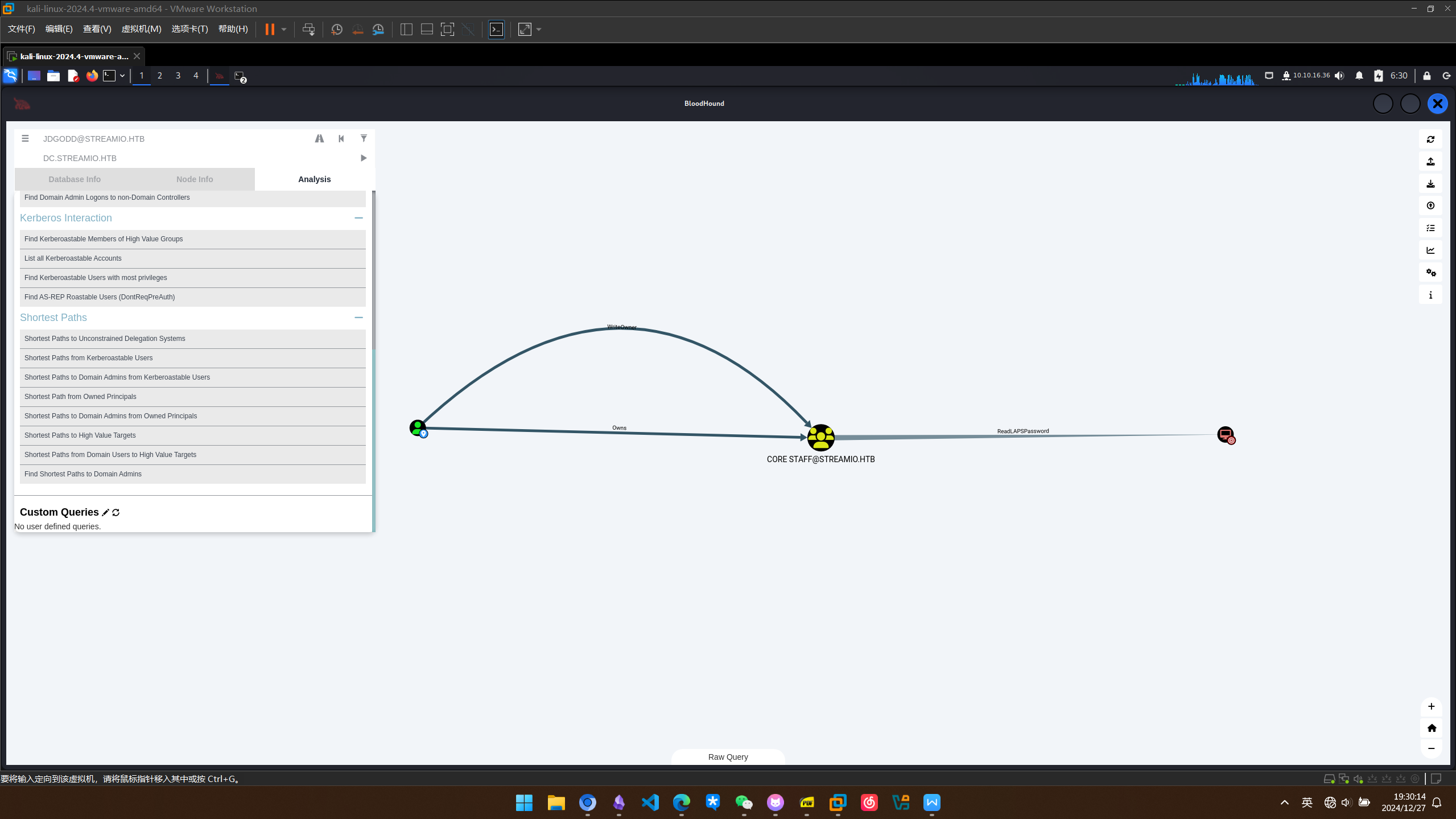The width and height of the screenshot is (1456, 819).
Task: Click the pathfinding road icon
Action: tap(319, 138)
